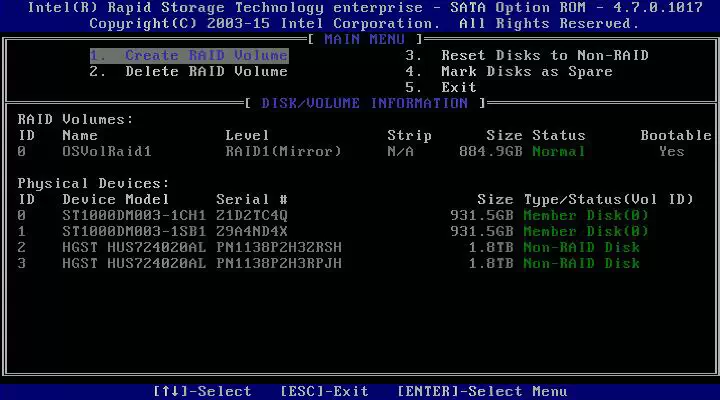Click the 884.9GB volume size

click(491, 151)
